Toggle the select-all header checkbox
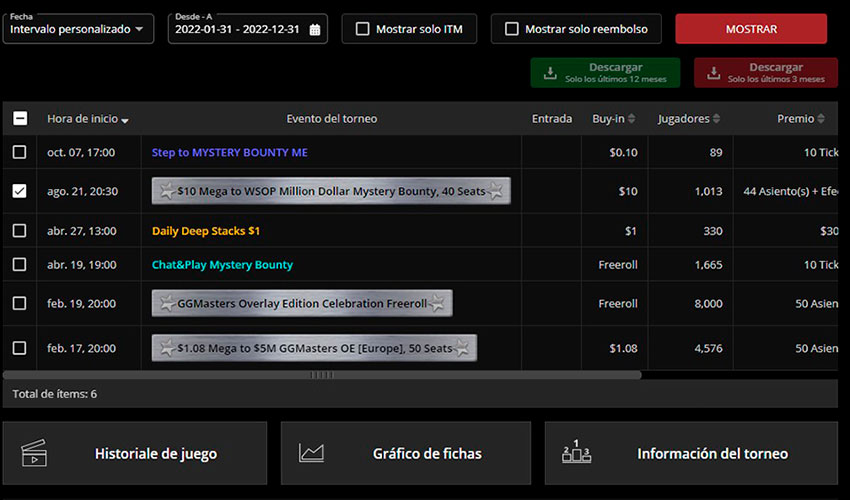The width and height of the screenshot is (850, 500). click(20, 118)
